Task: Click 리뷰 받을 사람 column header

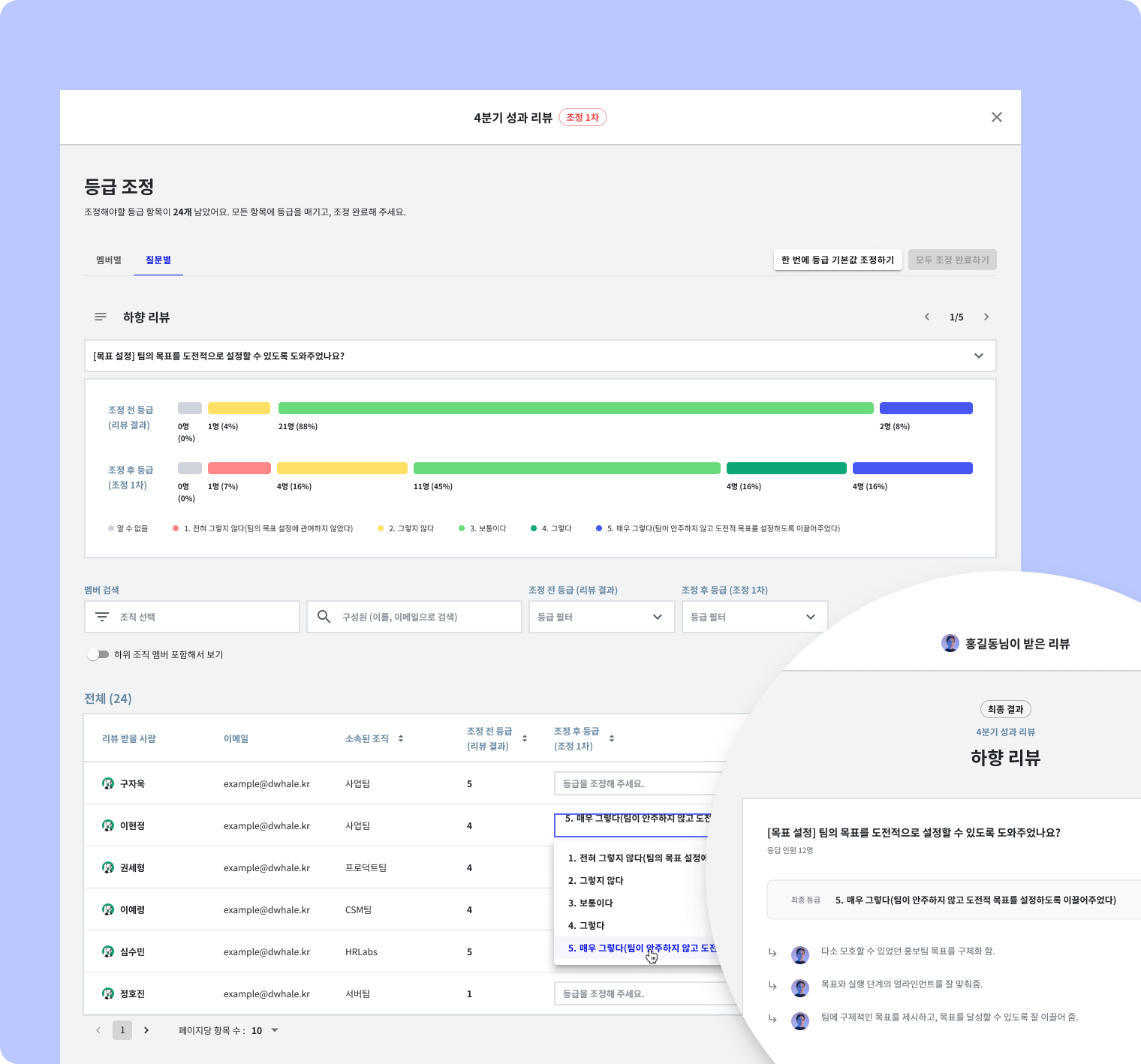Action: [x=128, y=738]
